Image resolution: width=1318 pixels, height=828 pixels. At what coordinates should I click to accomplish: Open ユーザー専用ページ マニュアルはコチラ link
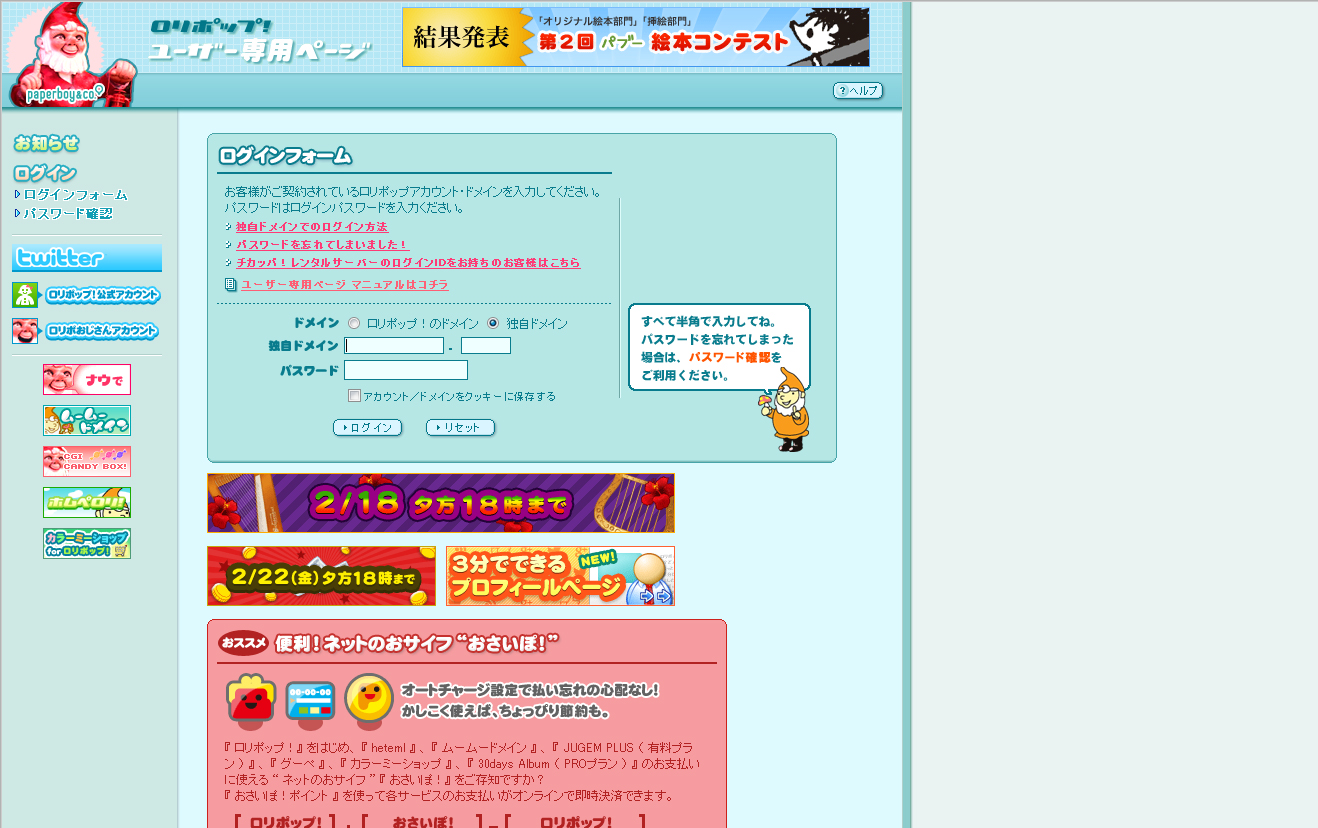pos(345,285)
